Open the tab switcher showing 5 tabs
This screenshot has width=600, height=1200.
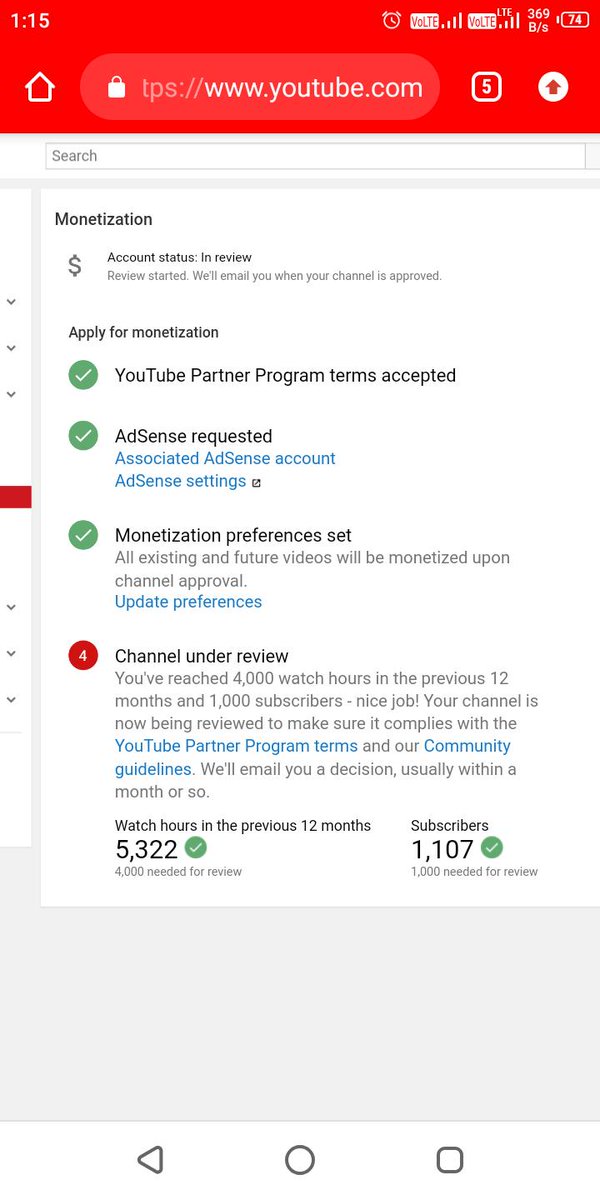tap(486, 87)
